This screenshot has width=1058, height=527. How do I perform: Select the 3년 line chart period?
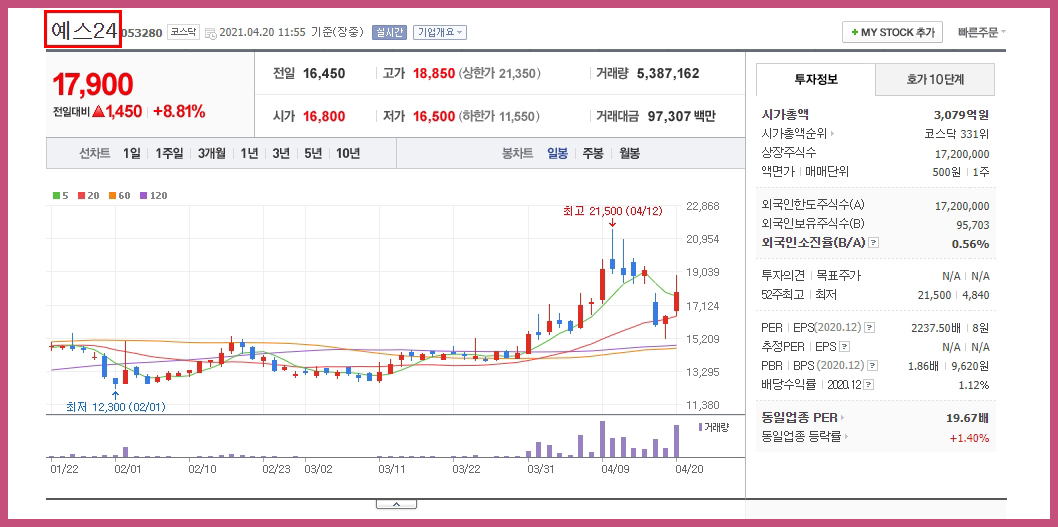pos(281,153)
